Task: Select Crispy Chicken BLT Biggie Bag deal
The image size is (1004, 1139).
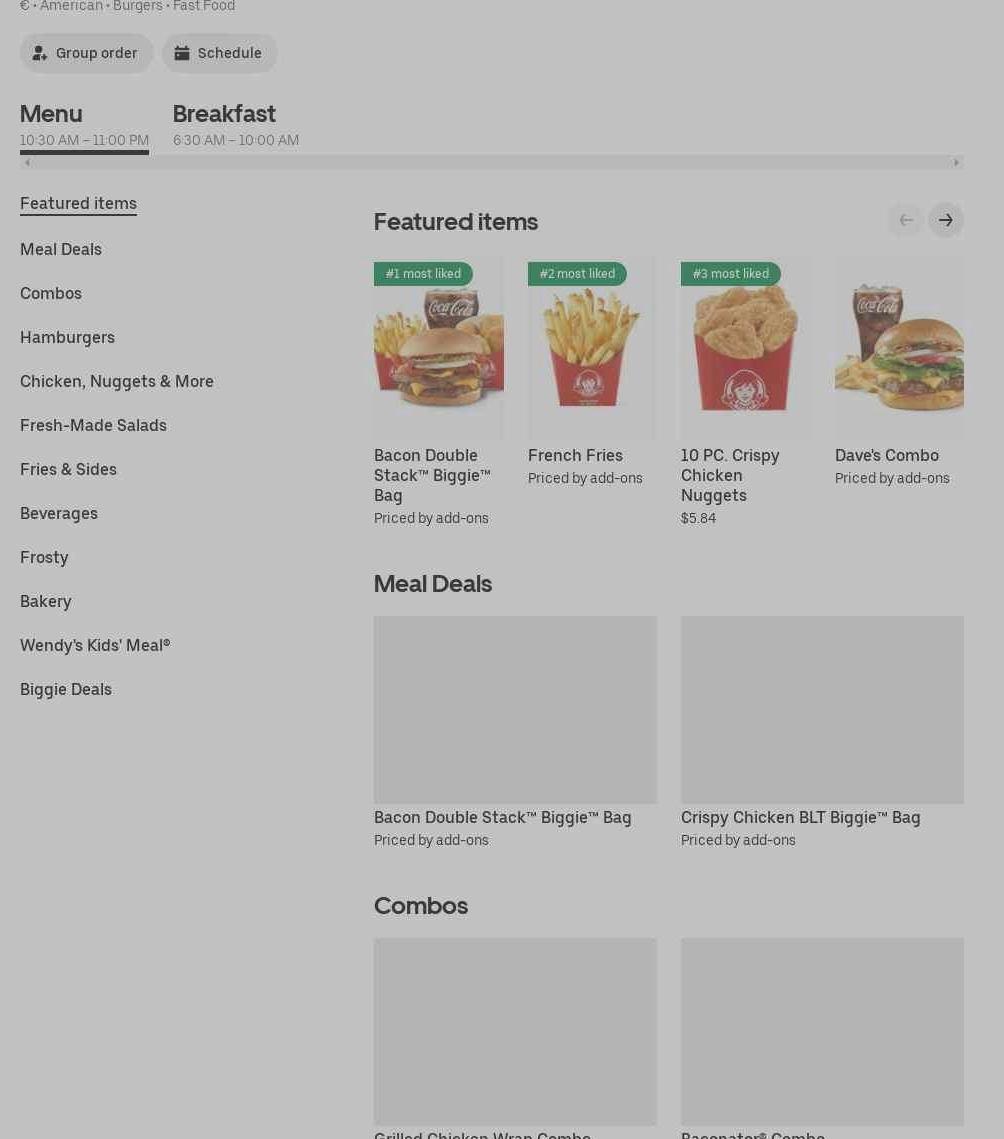Action: (822, 732)
